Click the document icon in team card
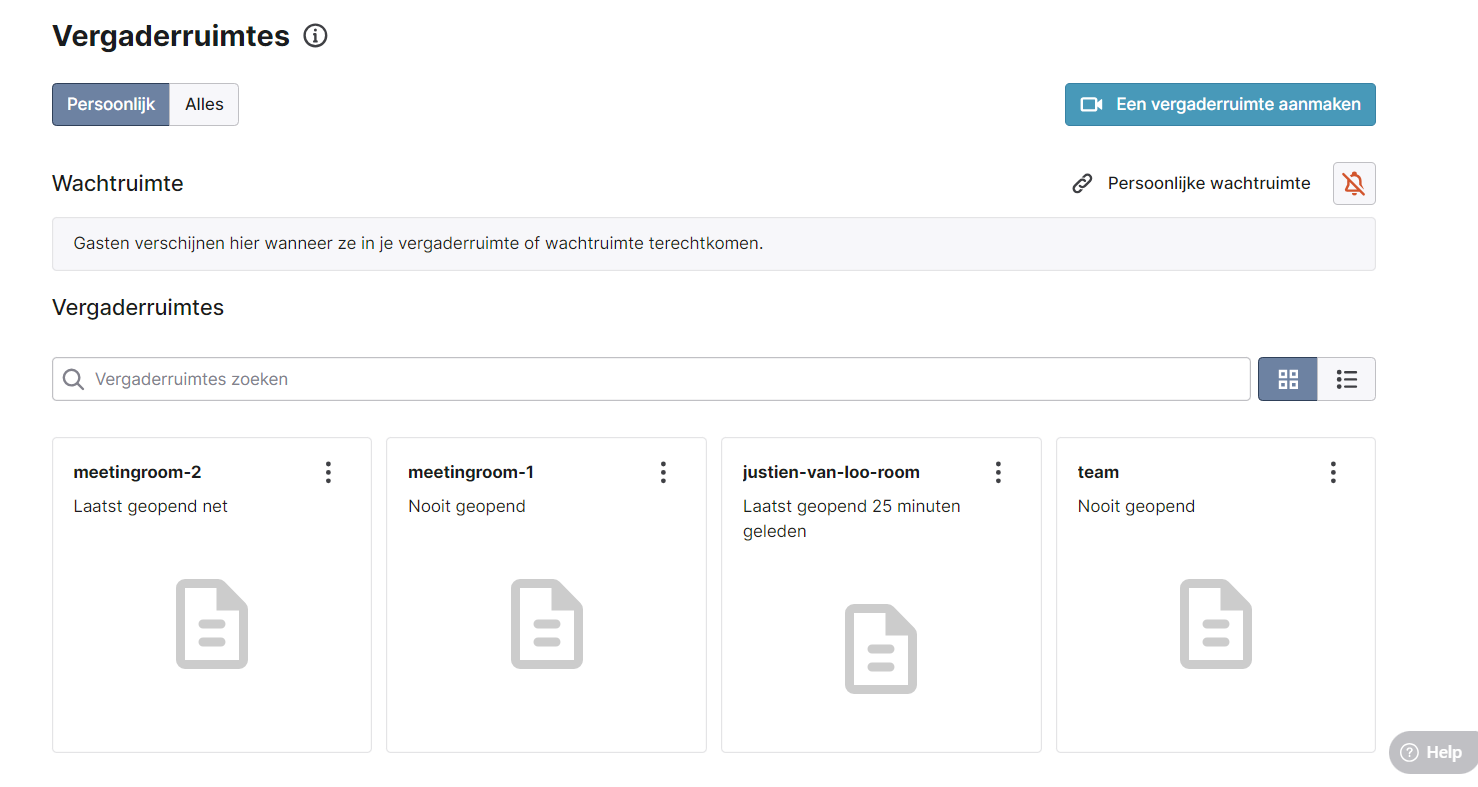The height and width of the screenshot is (787, 1478). (1216, 624)
